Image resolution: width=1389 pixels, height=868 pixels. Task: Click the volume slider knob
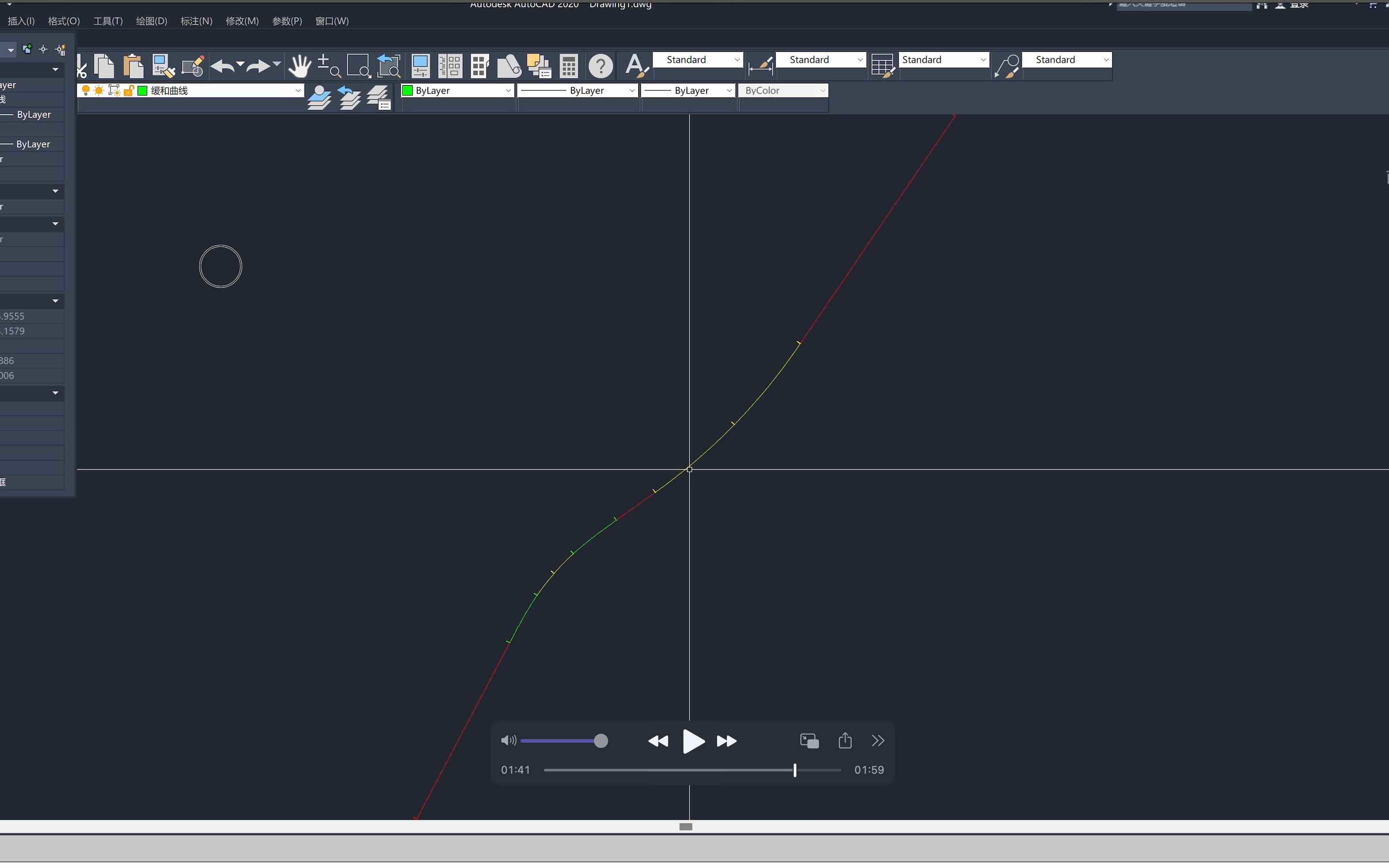[x=600, y=741]
